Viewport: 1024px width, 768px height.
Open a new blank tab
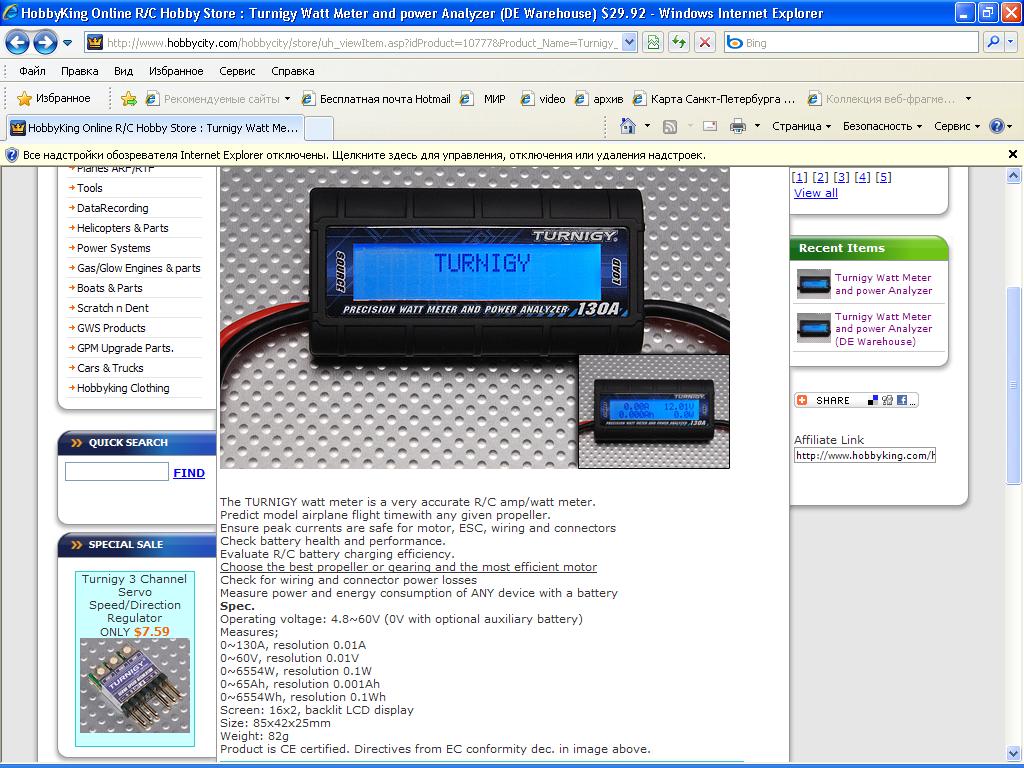click(319, 128)
